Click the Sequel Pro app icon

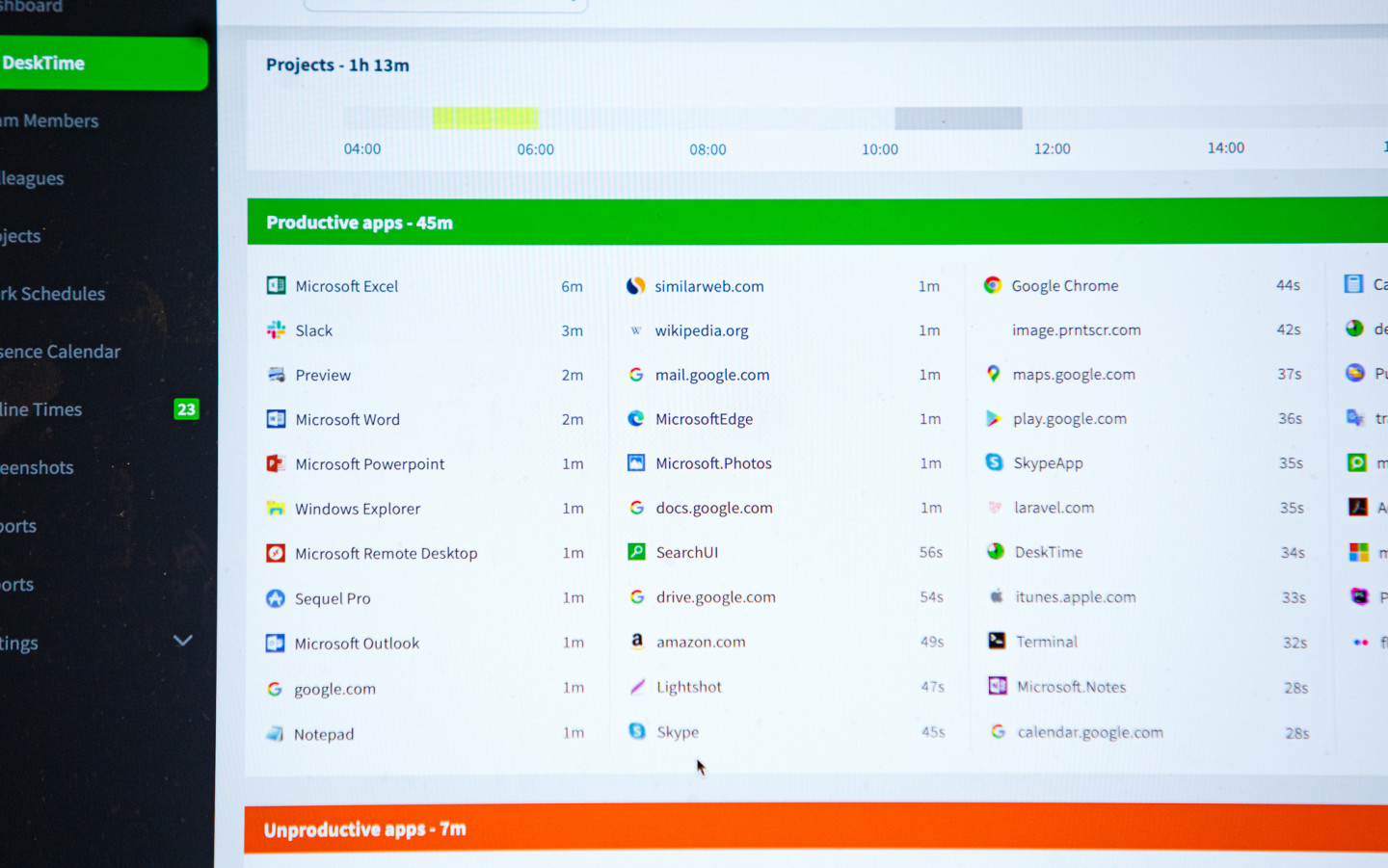(x=276, y=598)
